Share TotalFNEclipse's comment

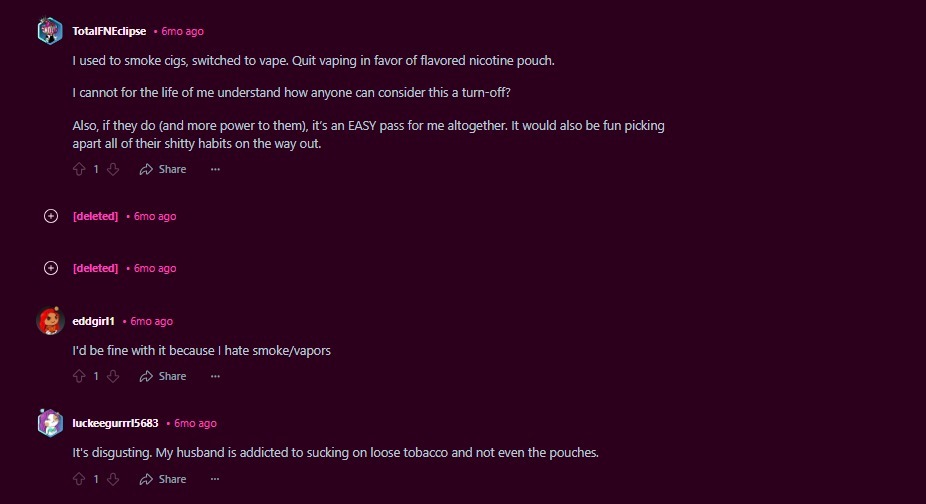point(163,170)
